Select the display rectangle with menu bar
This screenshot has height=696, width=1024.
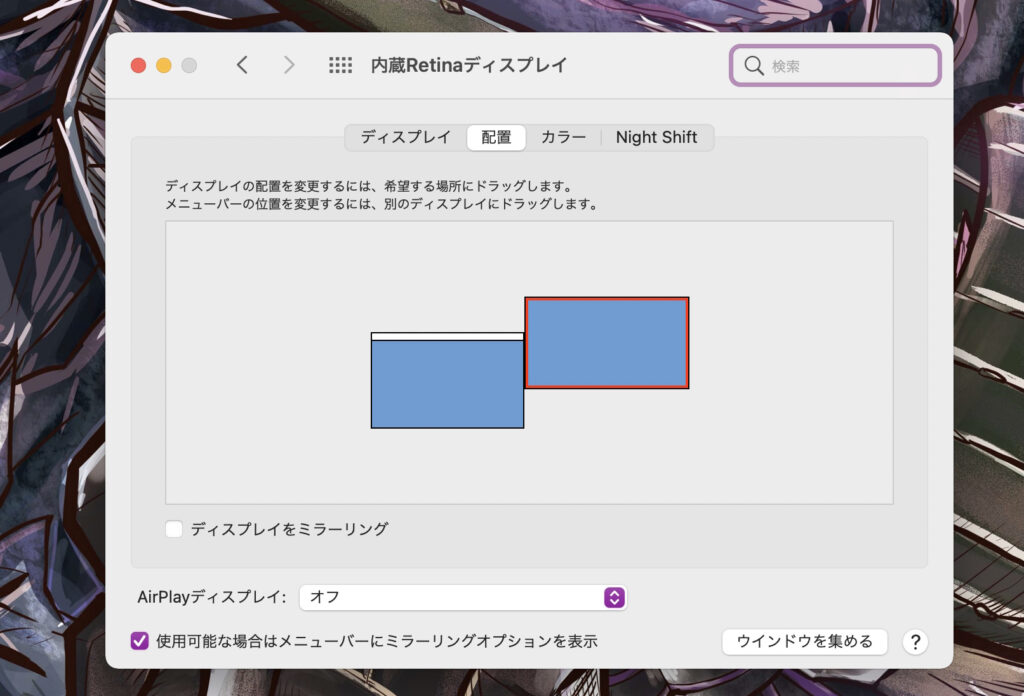pyautogui.click(x=447, y=381)
